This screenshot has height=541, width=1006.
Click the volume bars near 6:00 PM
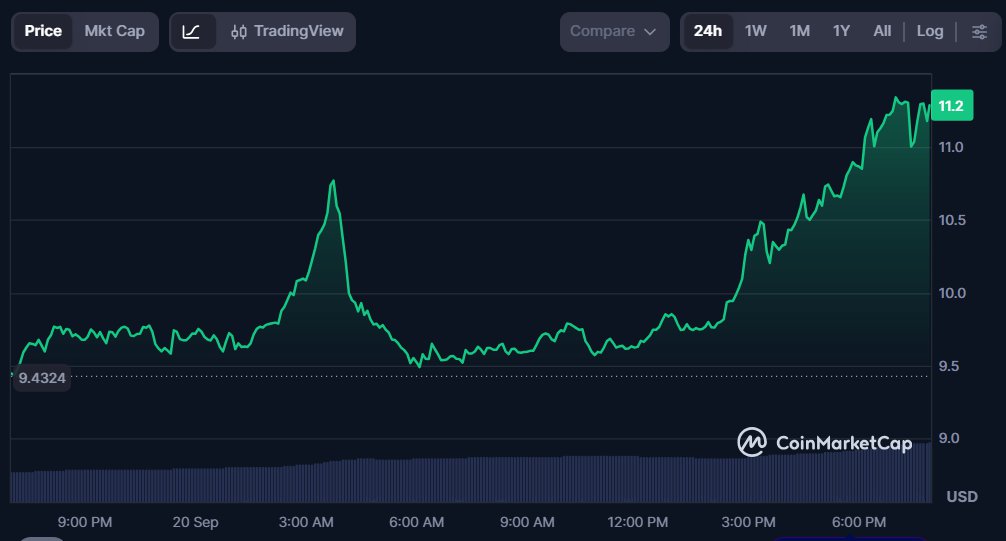point(859,476)
